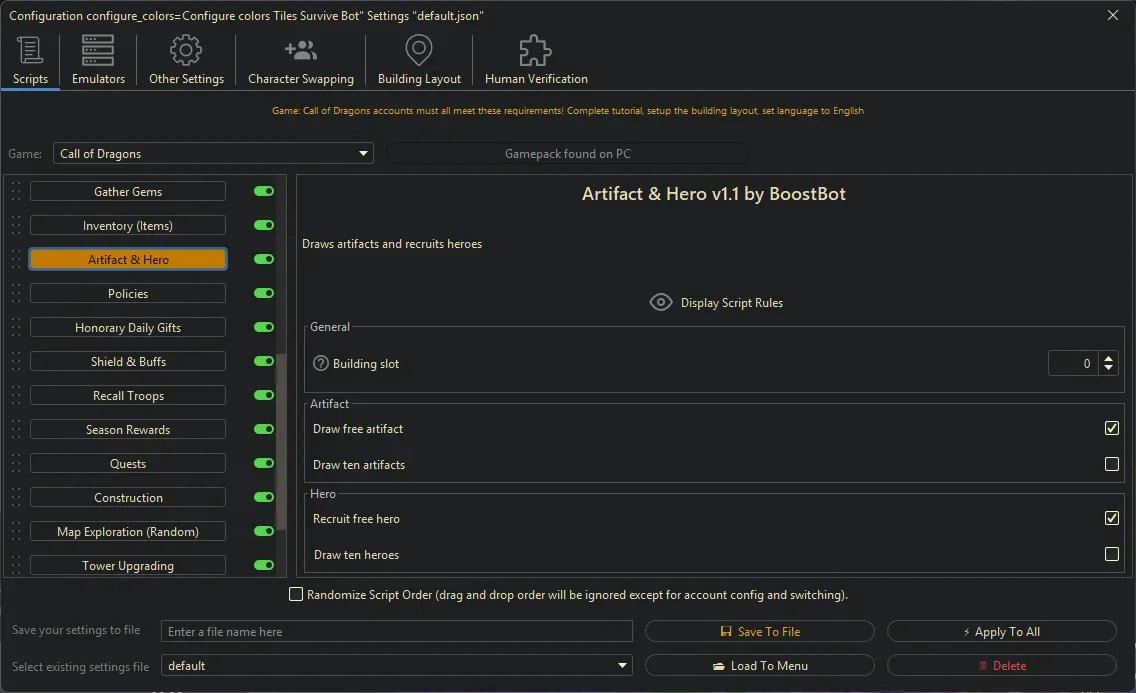
Task: Check Randomize Script Order
Action: (296, 594)
